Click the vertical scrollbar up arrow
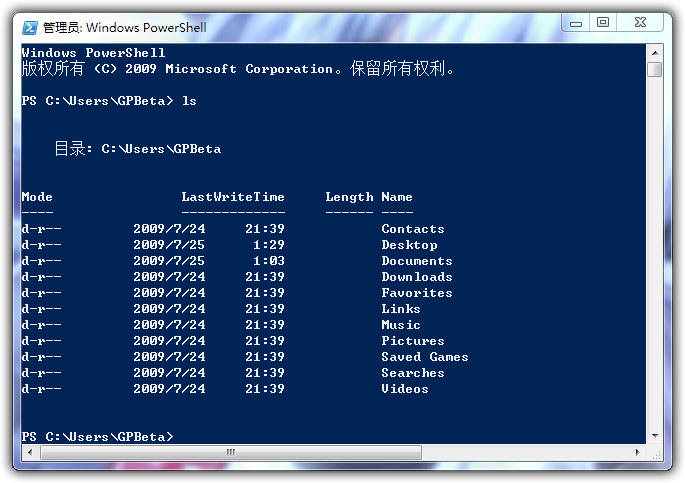This screenshot has height=483, width=685. (x=654, y=52)
